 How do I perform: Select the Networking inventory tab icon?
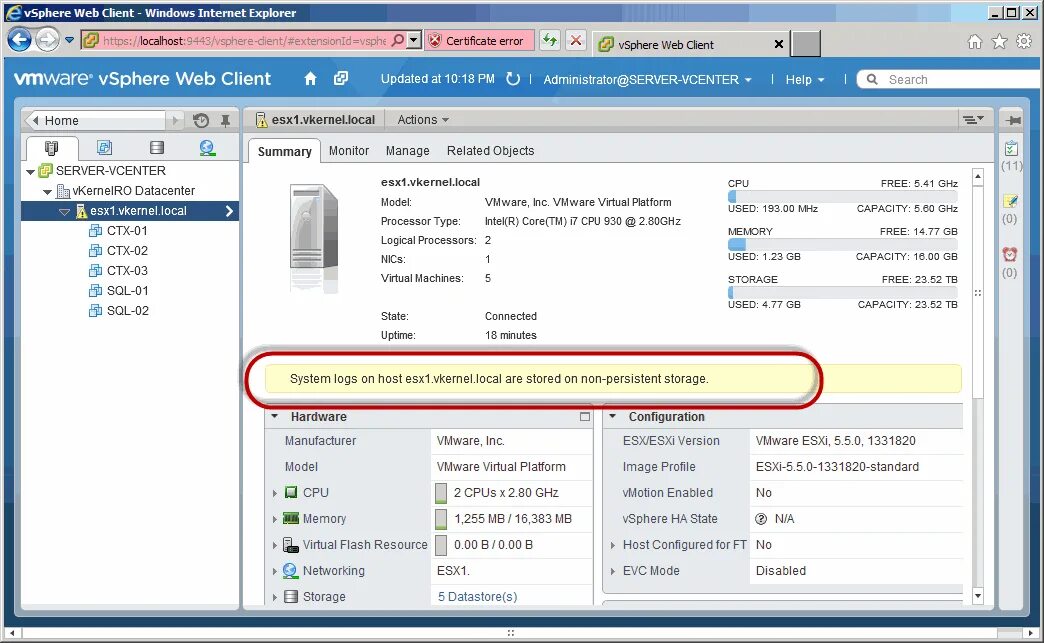[207, 148]
